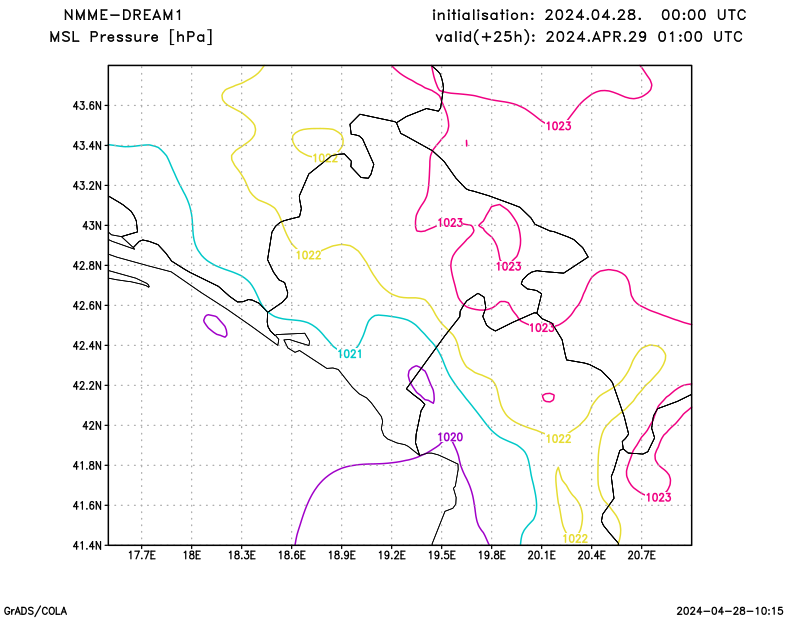This screenshot has height=618, width=800.
Task: Click the 43.4N latitude label
Action: pyautogui.click(x=87, y=146)
